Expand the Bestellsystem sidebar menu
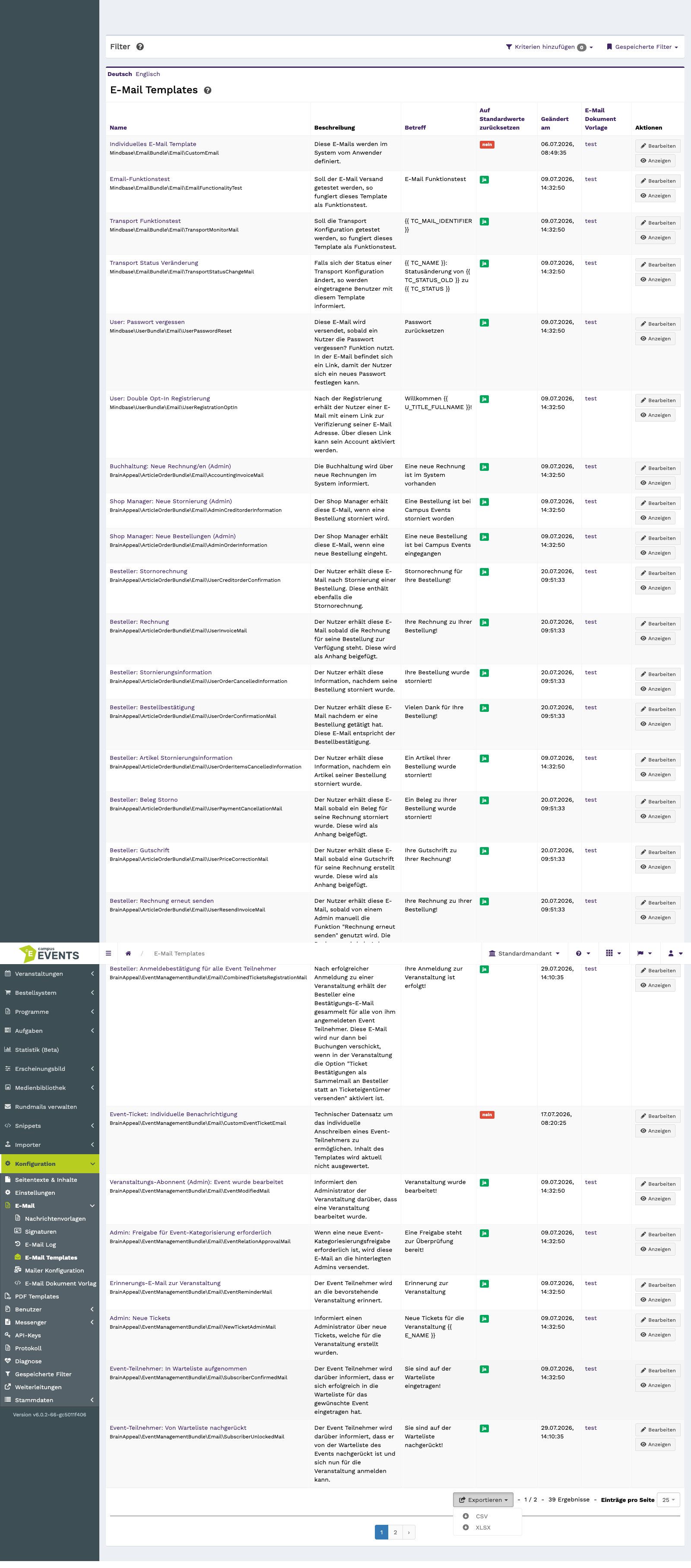 pyautogui.click(x=49, y=993)
